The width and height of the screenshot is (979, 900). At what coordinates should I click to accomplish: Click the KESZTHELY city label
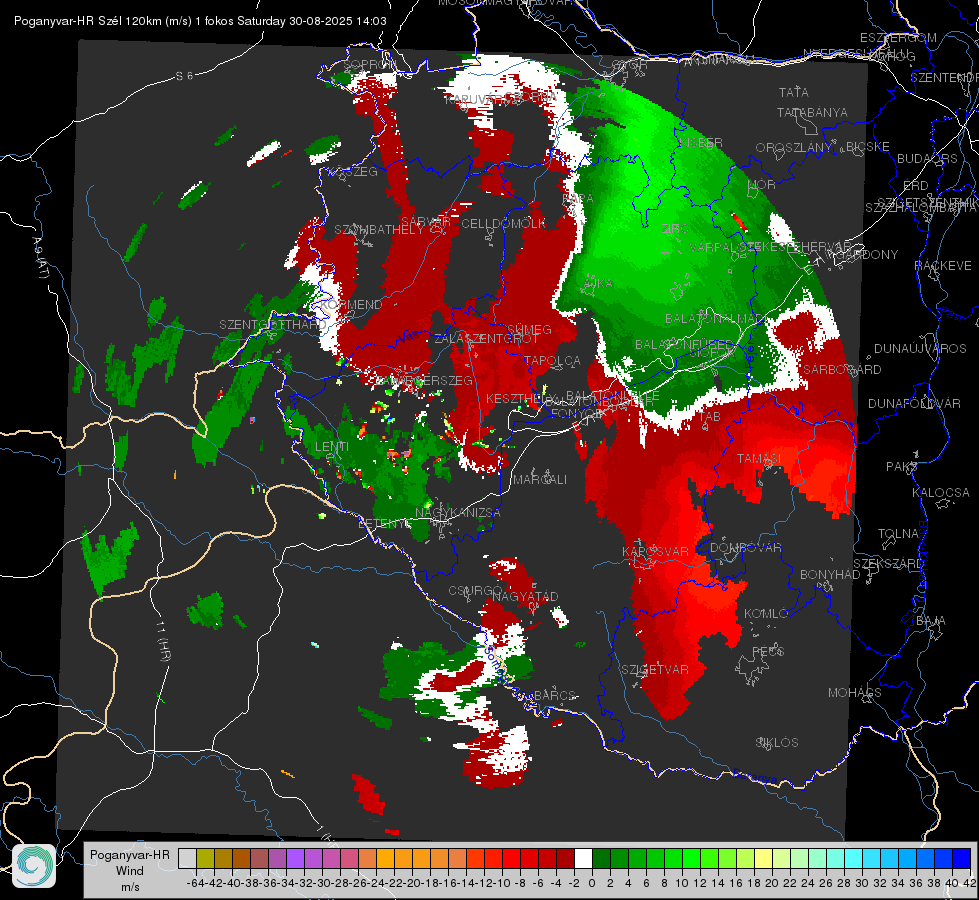[520, 398]
